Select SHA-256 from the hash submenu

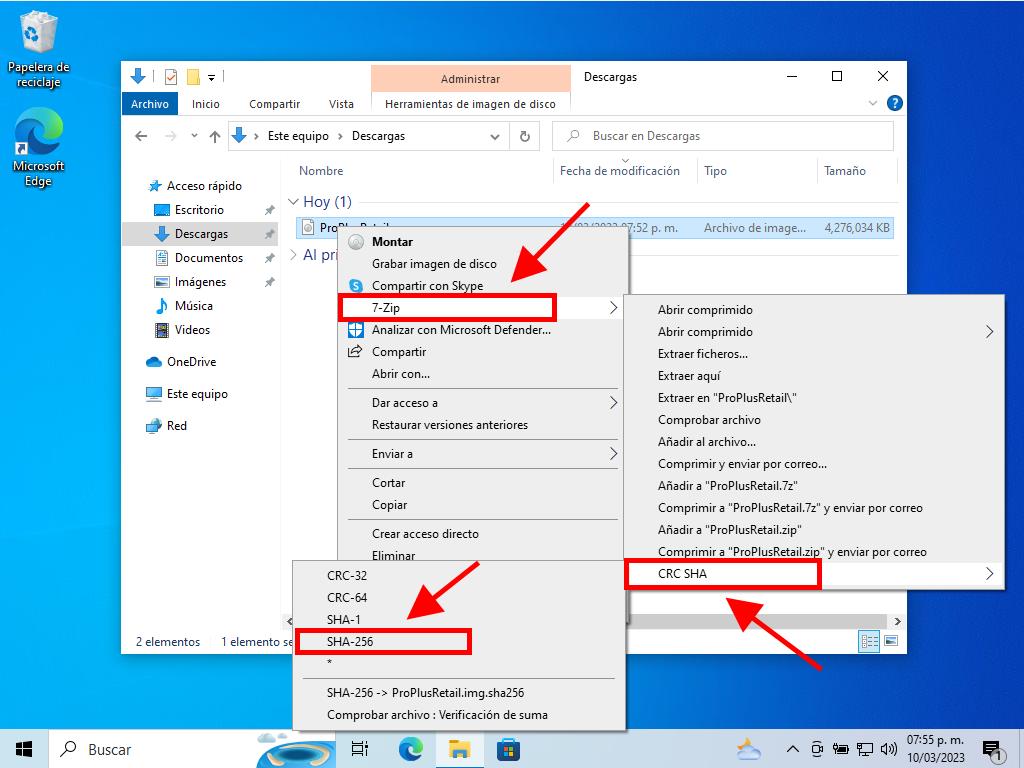click(350, 641)
